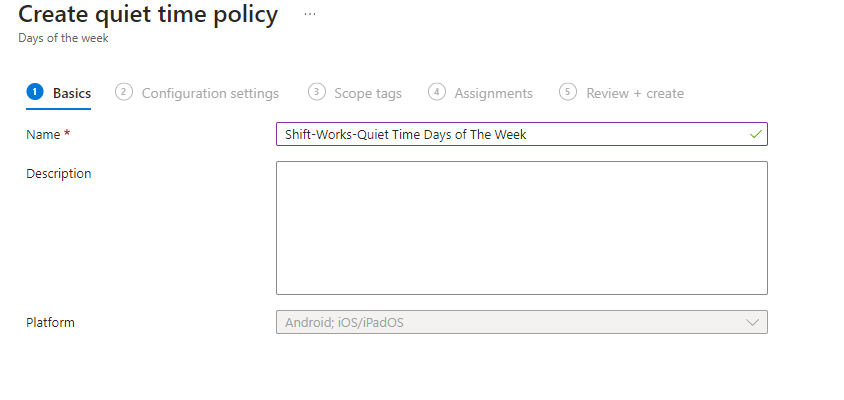
Task: Click the step 3 number circle
Action: click(316, 92)
